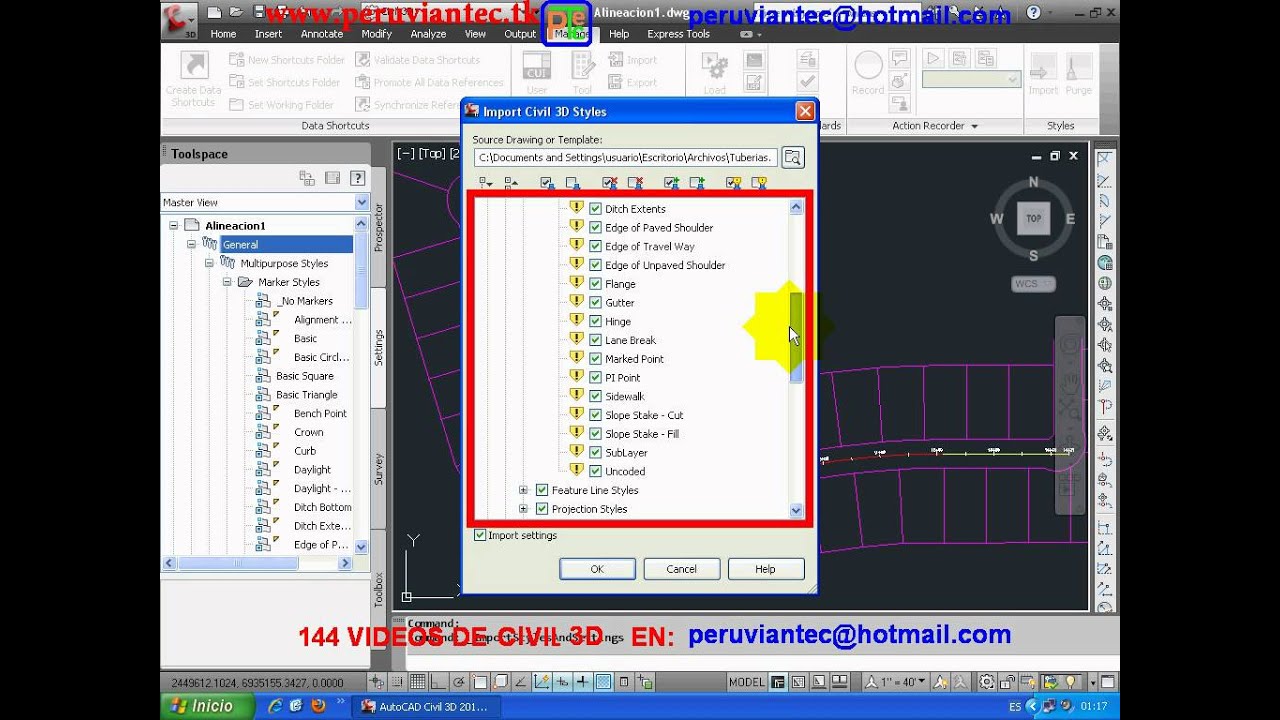Uncheck the PI Point checkbox
This screenshot has height=720, width=1280.
pyautogui.click(x=596, y=378)
